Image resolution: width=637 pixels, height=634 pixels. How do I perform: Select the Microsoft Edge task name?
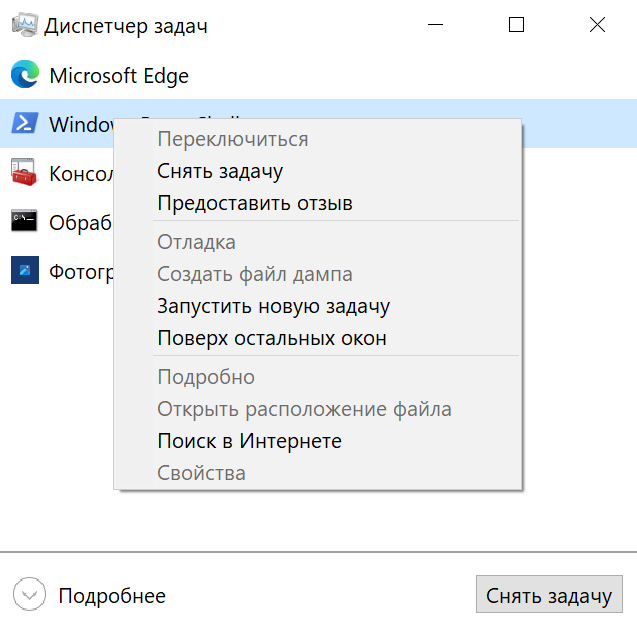[x=119, y=75]
